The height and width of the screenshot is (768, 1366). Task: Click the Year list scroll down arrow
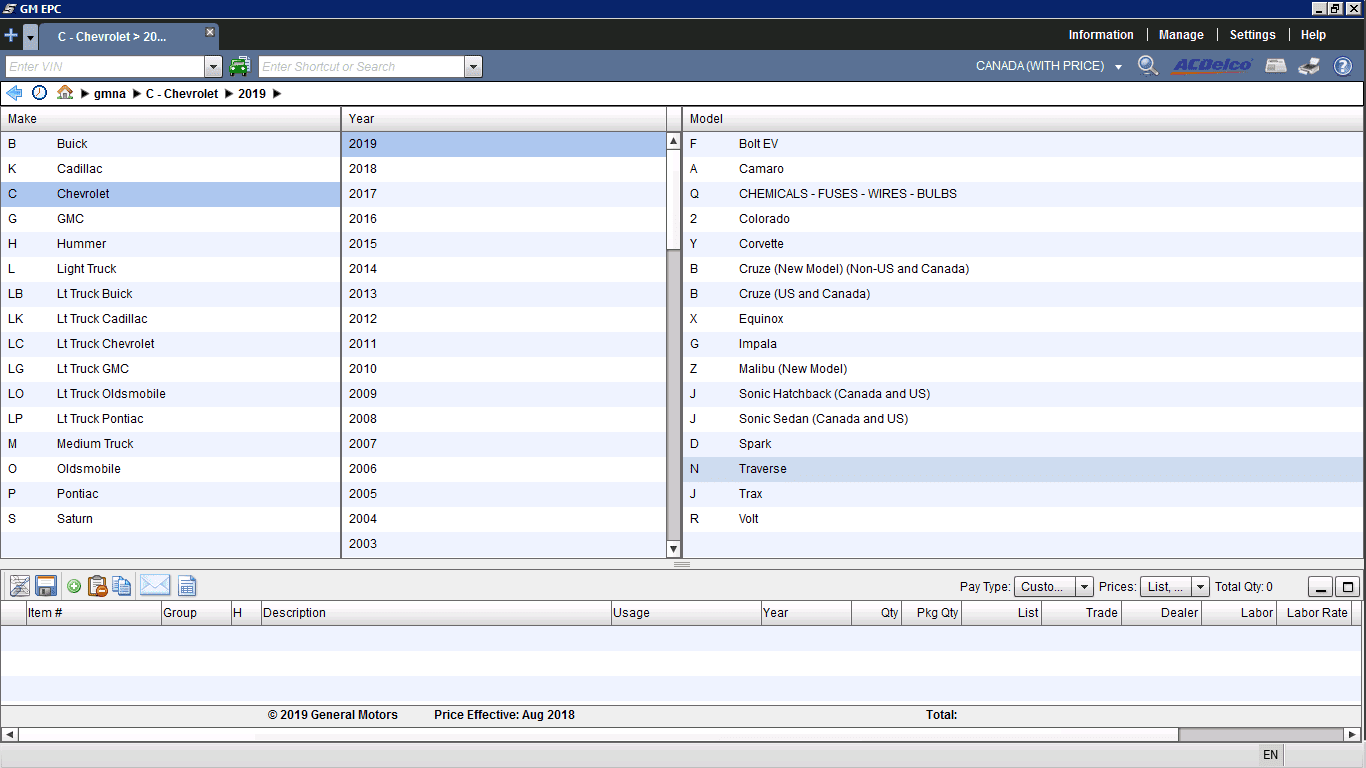coord(674,549)
